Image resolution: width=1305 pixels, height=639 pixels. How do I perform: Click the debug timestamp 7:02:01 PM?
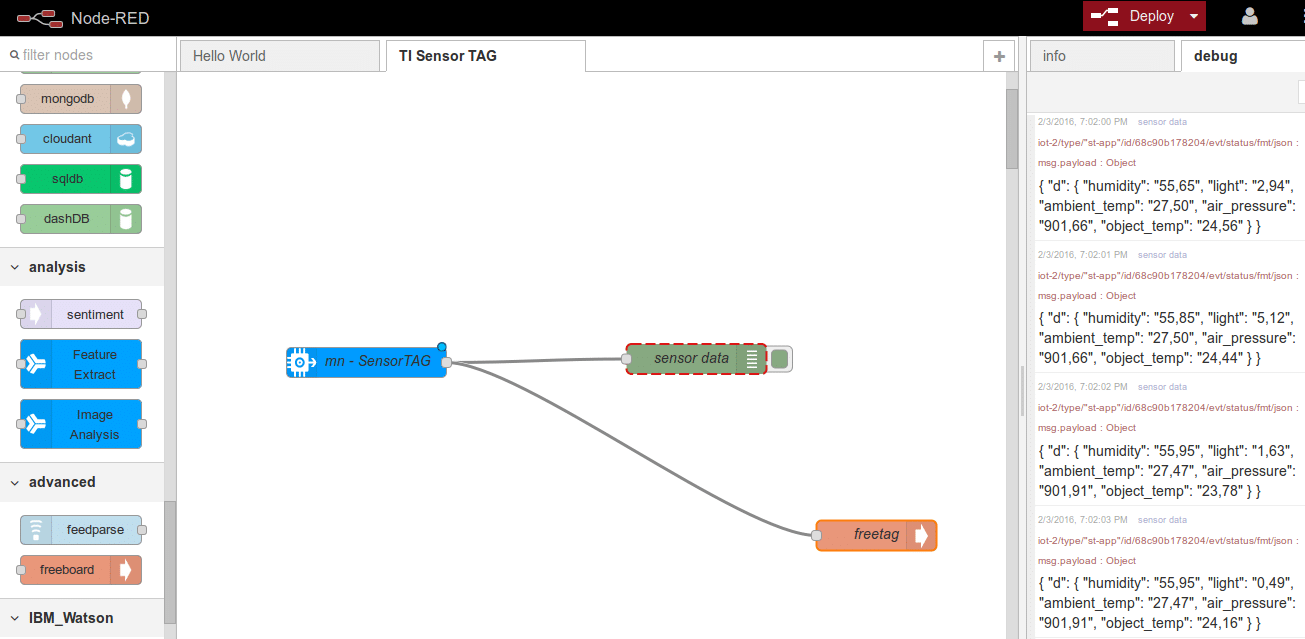[x=1083, y=255]
